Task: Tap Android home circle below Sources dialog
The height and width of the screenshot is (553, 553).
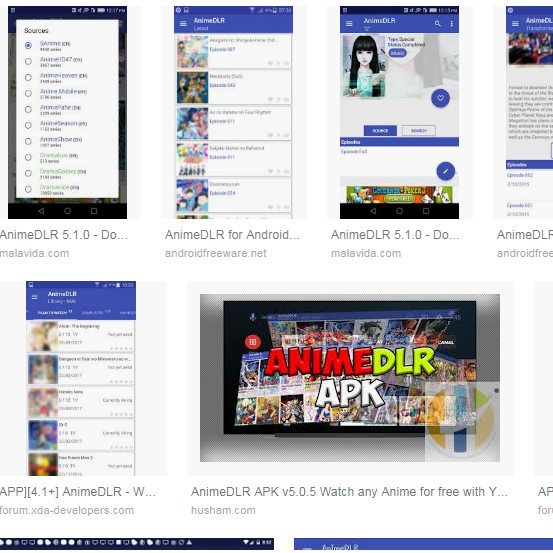Action: [x=67, y=211]
